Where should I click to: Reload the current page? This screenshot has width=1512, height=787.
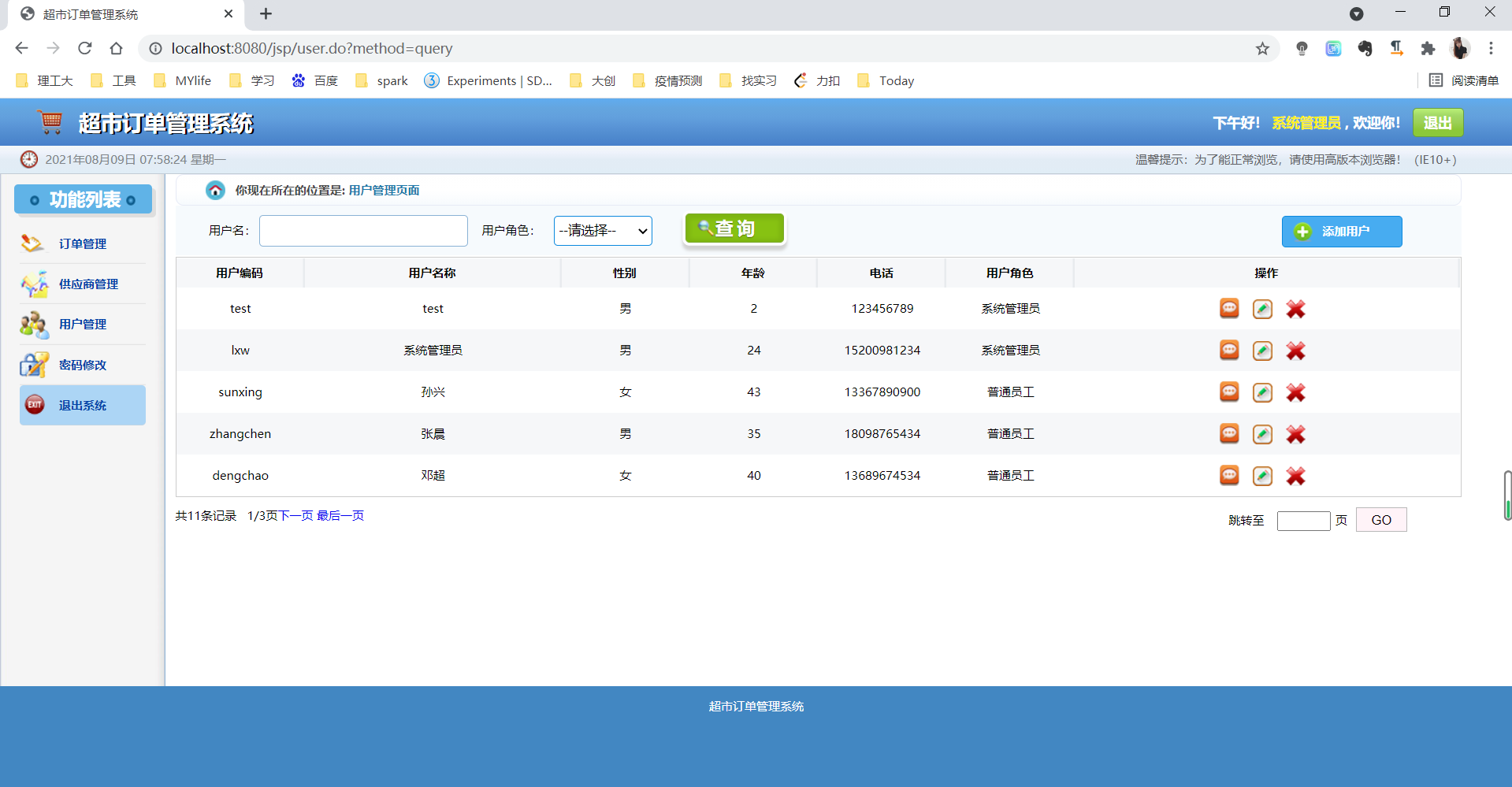click(85, 48)
